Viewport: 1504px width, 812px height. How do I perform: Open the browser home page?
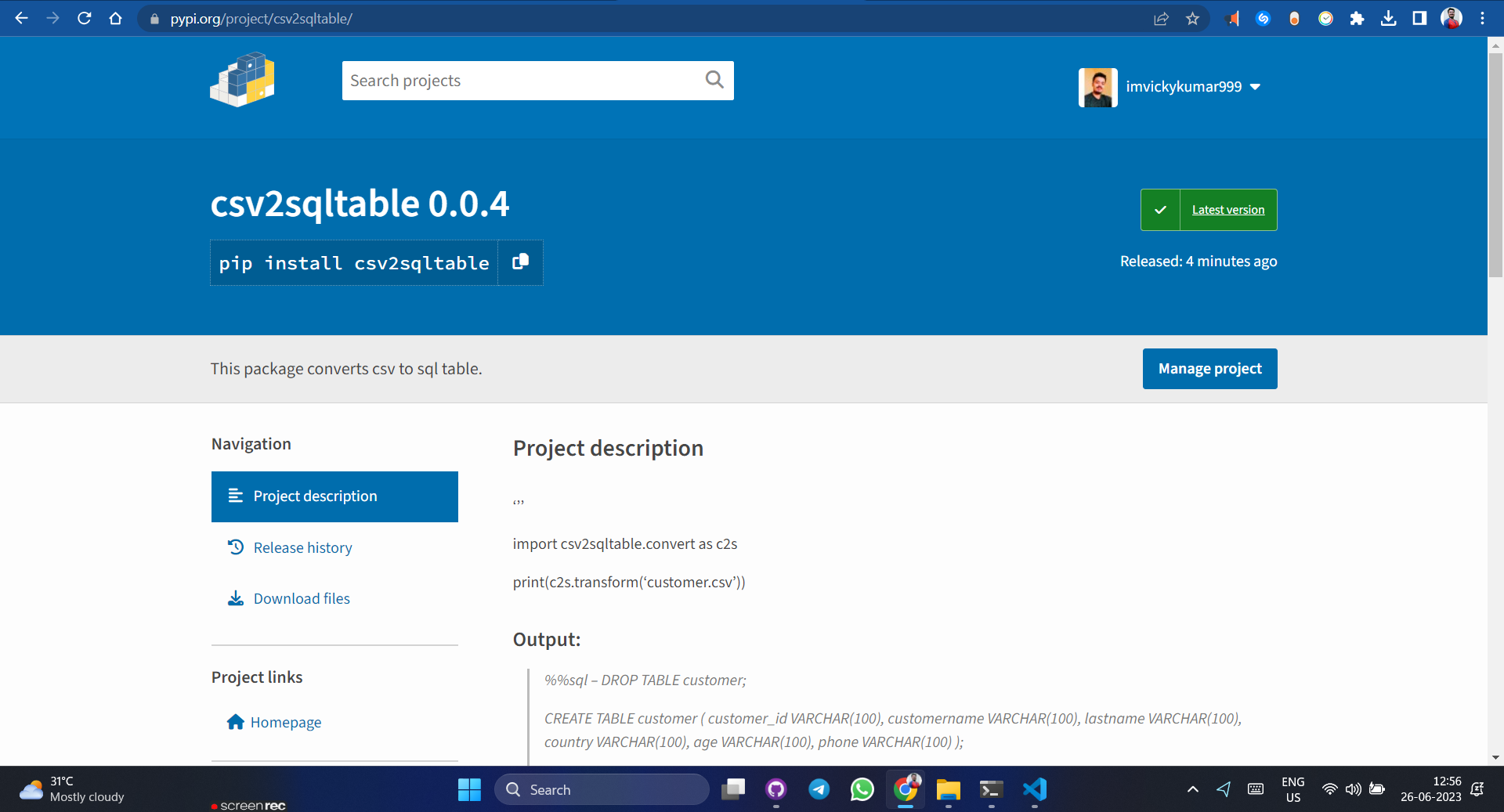(x=115, y=18)
